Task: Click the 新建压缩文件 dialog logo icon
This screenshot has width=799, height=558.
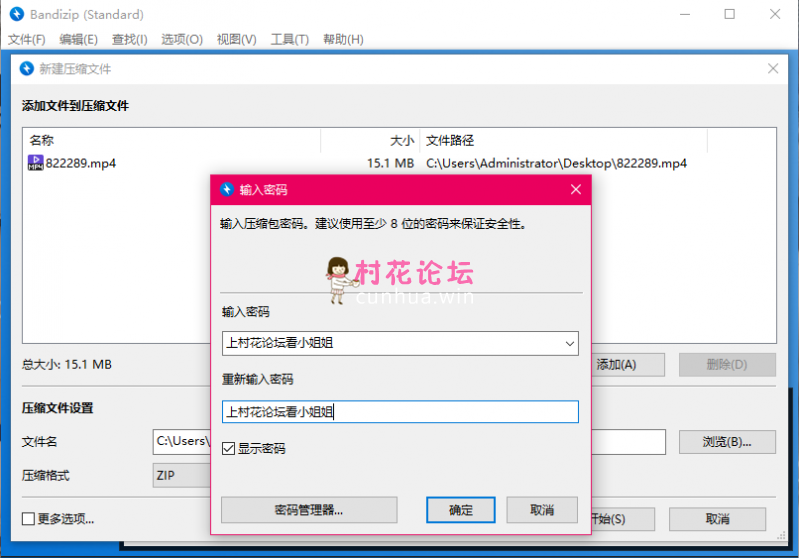Action: coord(26,68)
